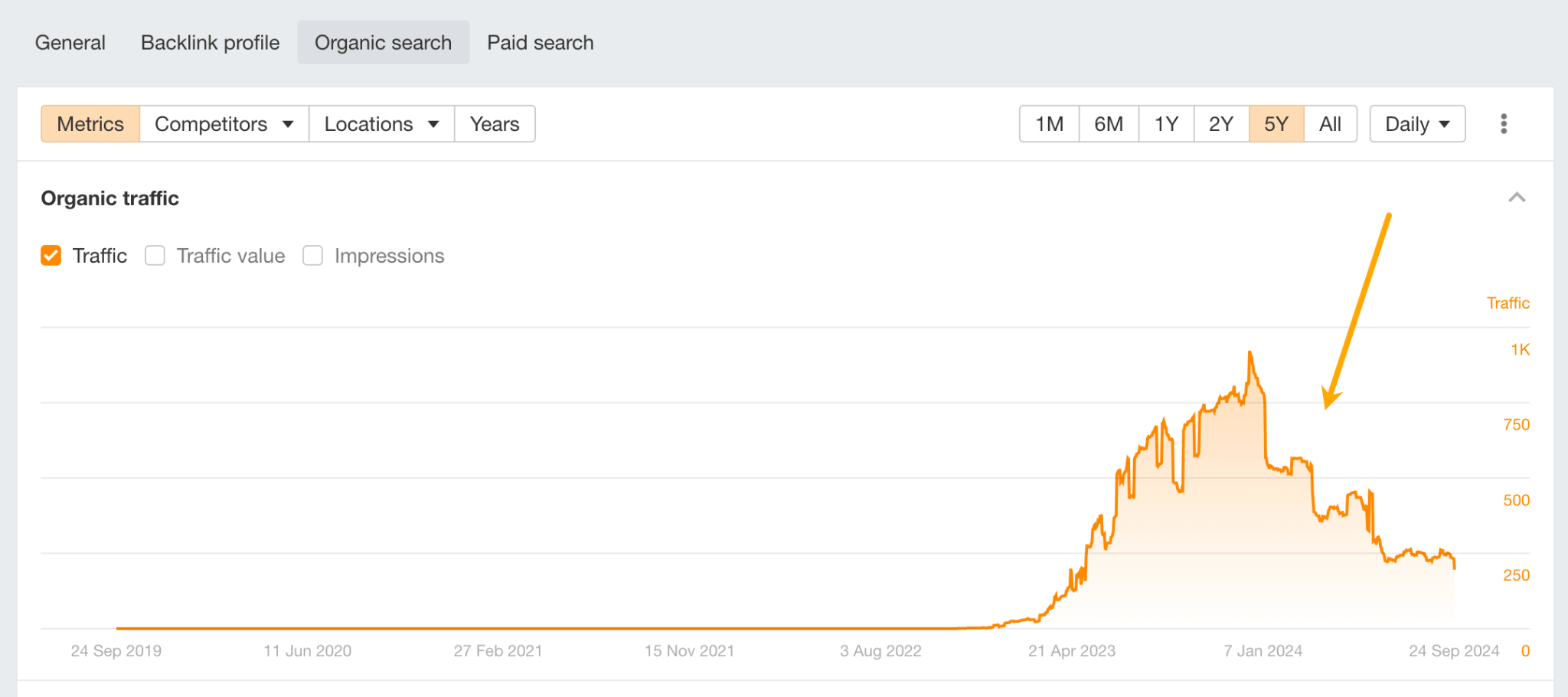The width and height of the screenshot is (1568, 697).
Task: Switch to the 1M time range
Action: click(x=1047, y=123)
